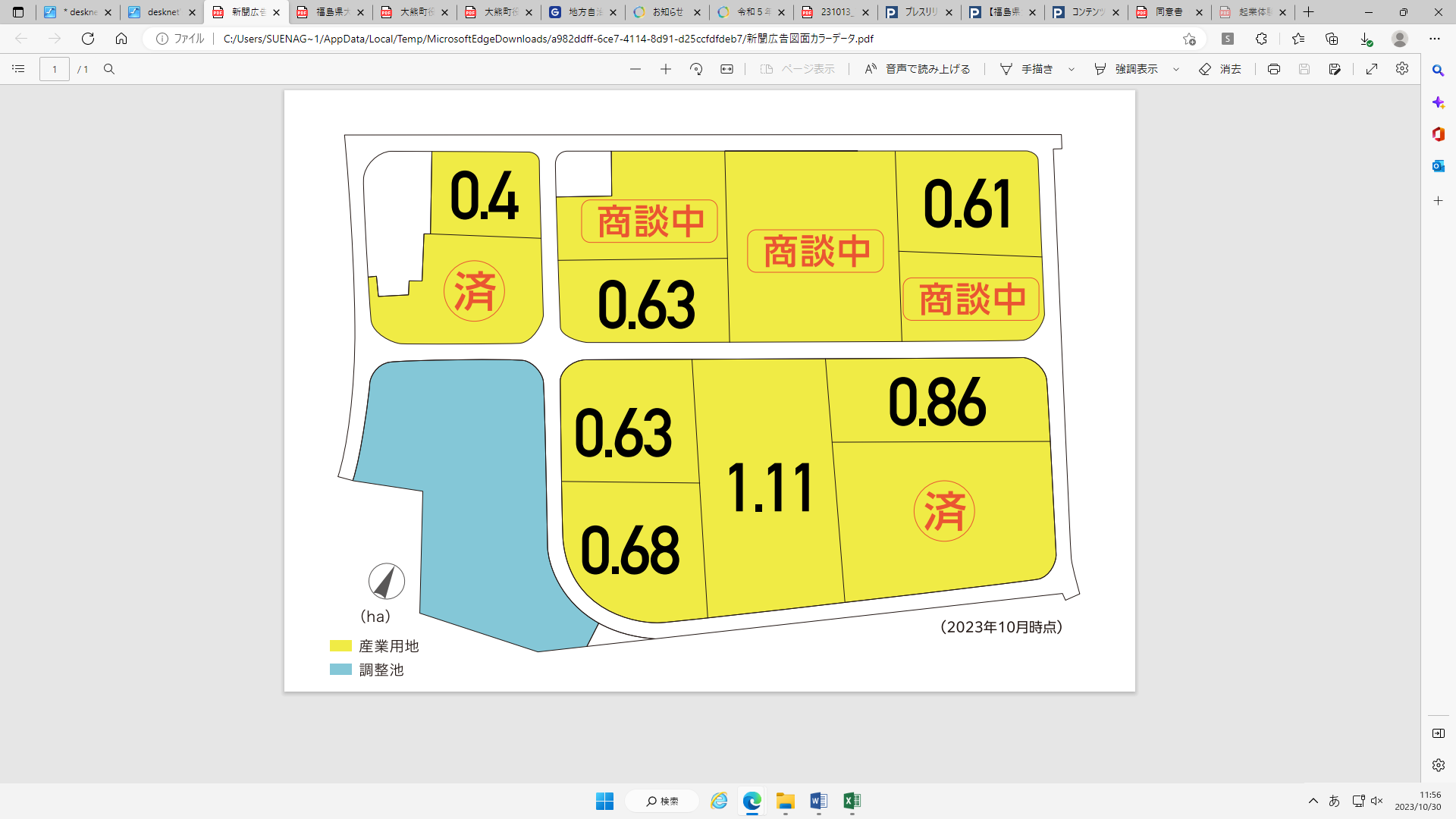
Task: Click the Save As icon
Action: coord(1335,69)
